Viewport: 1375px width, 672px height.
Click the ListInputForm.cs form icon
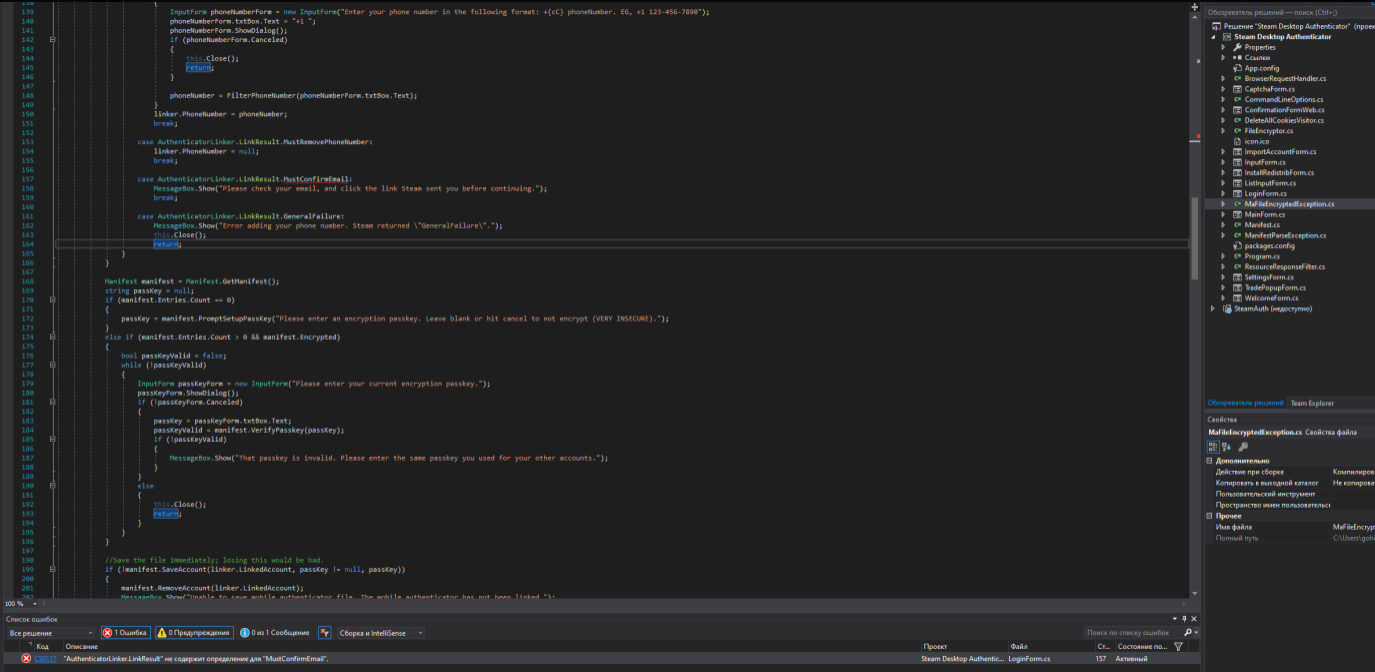tap(1237, 183)
